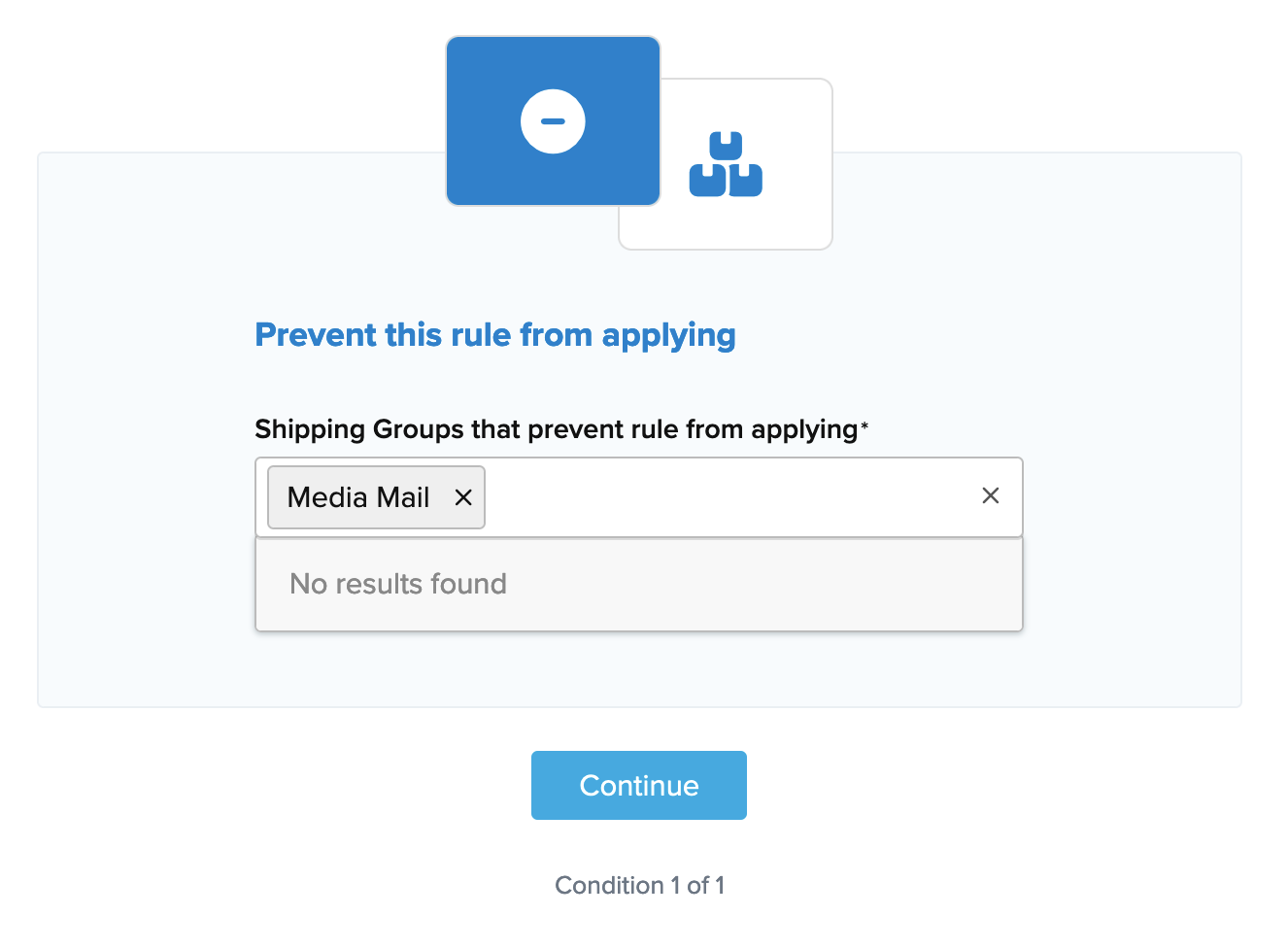
Task: Click the dropdown results panel blank area
Action: 777,585
